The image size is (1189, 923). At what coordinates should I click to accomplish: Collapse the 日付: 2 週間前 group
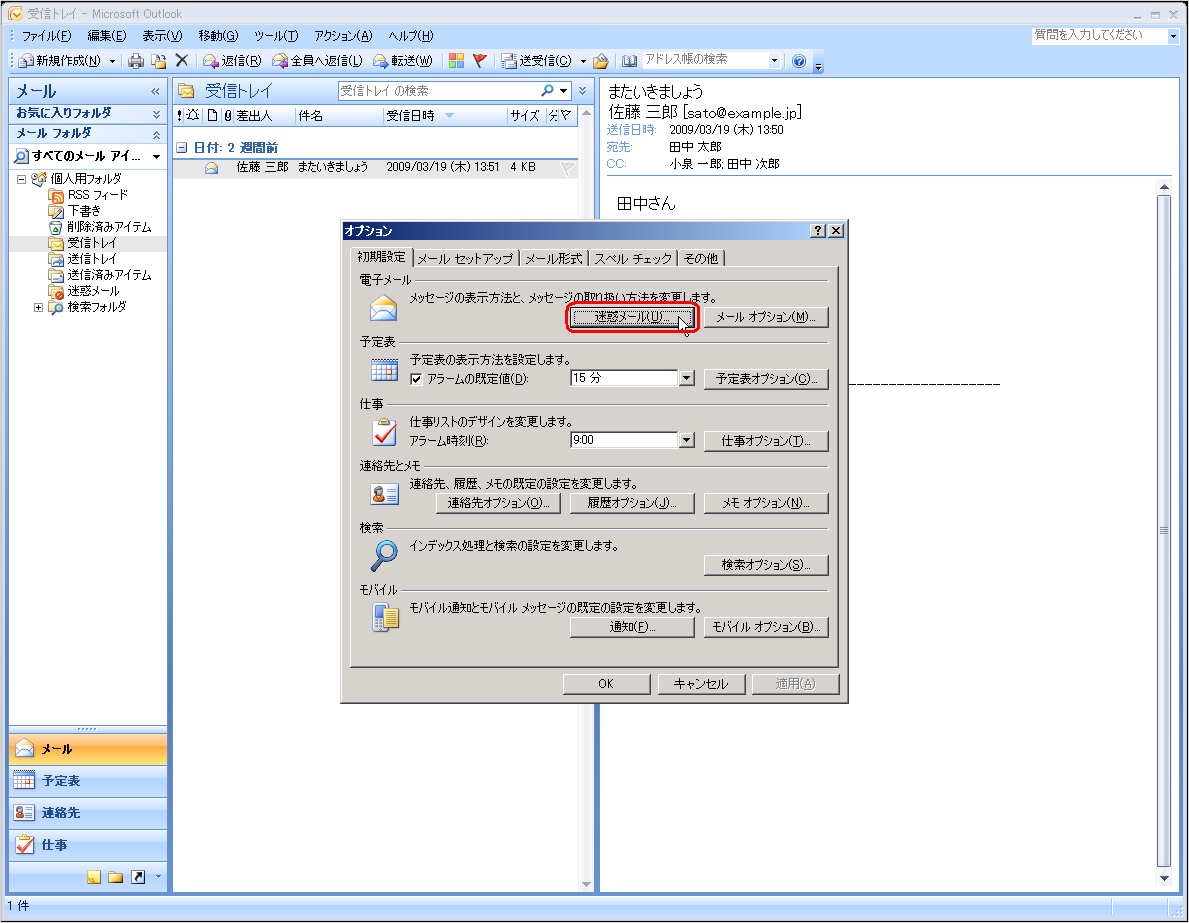click(x=181, y=148)
